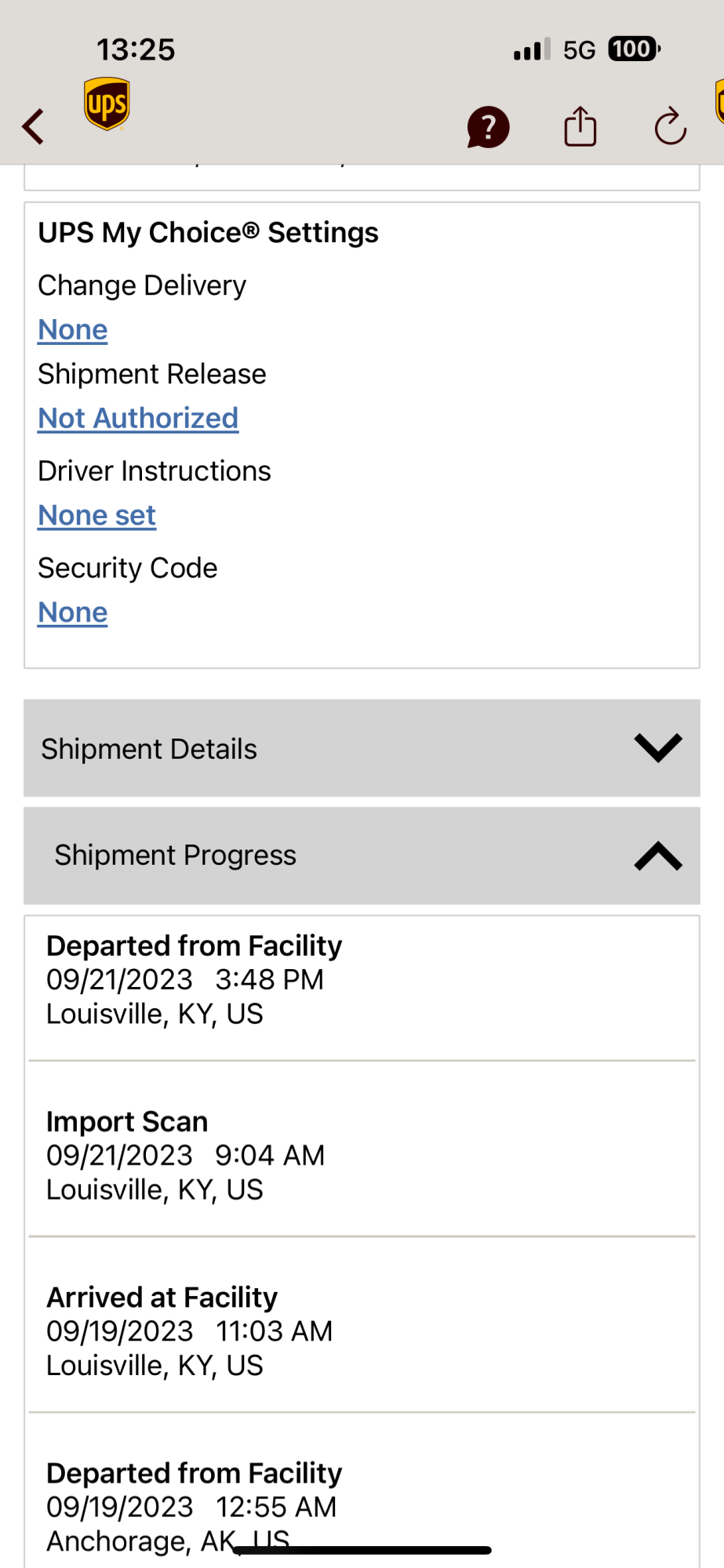Tap the battery indicator in status bar
This screenshot has height=1568, width=724.
[634, 49]
